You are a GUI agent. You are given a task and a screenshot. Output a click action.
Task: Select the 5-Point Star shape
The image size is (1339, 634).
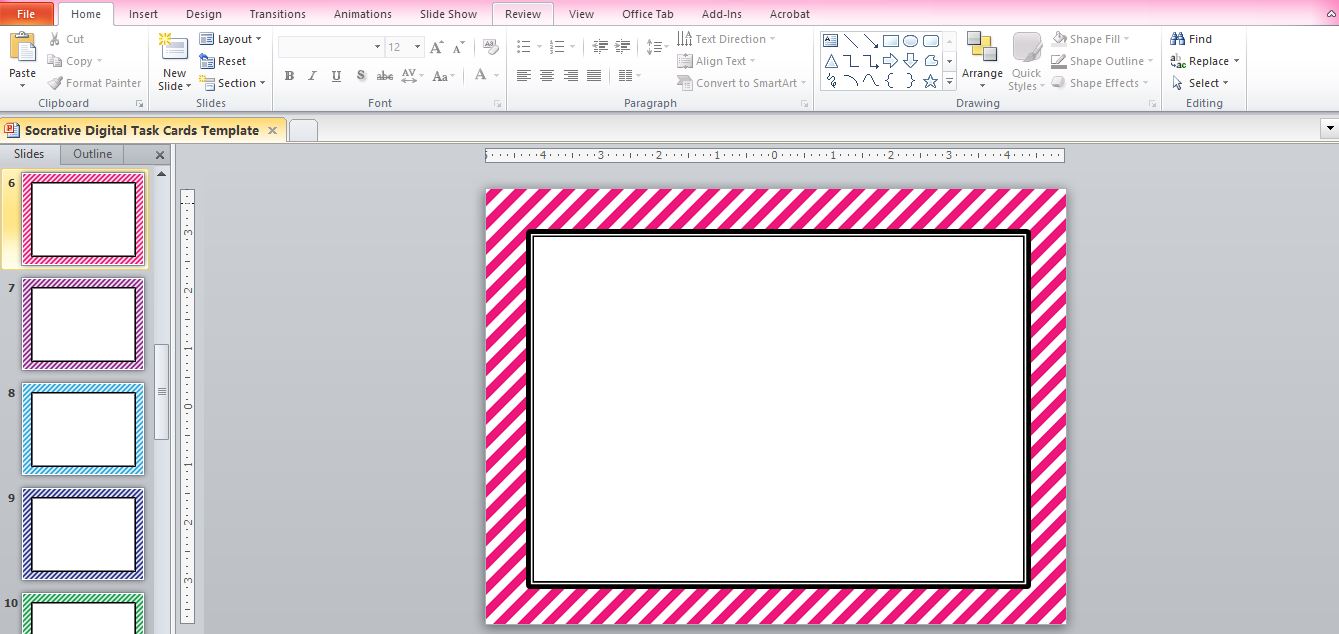tap(930, 81)
